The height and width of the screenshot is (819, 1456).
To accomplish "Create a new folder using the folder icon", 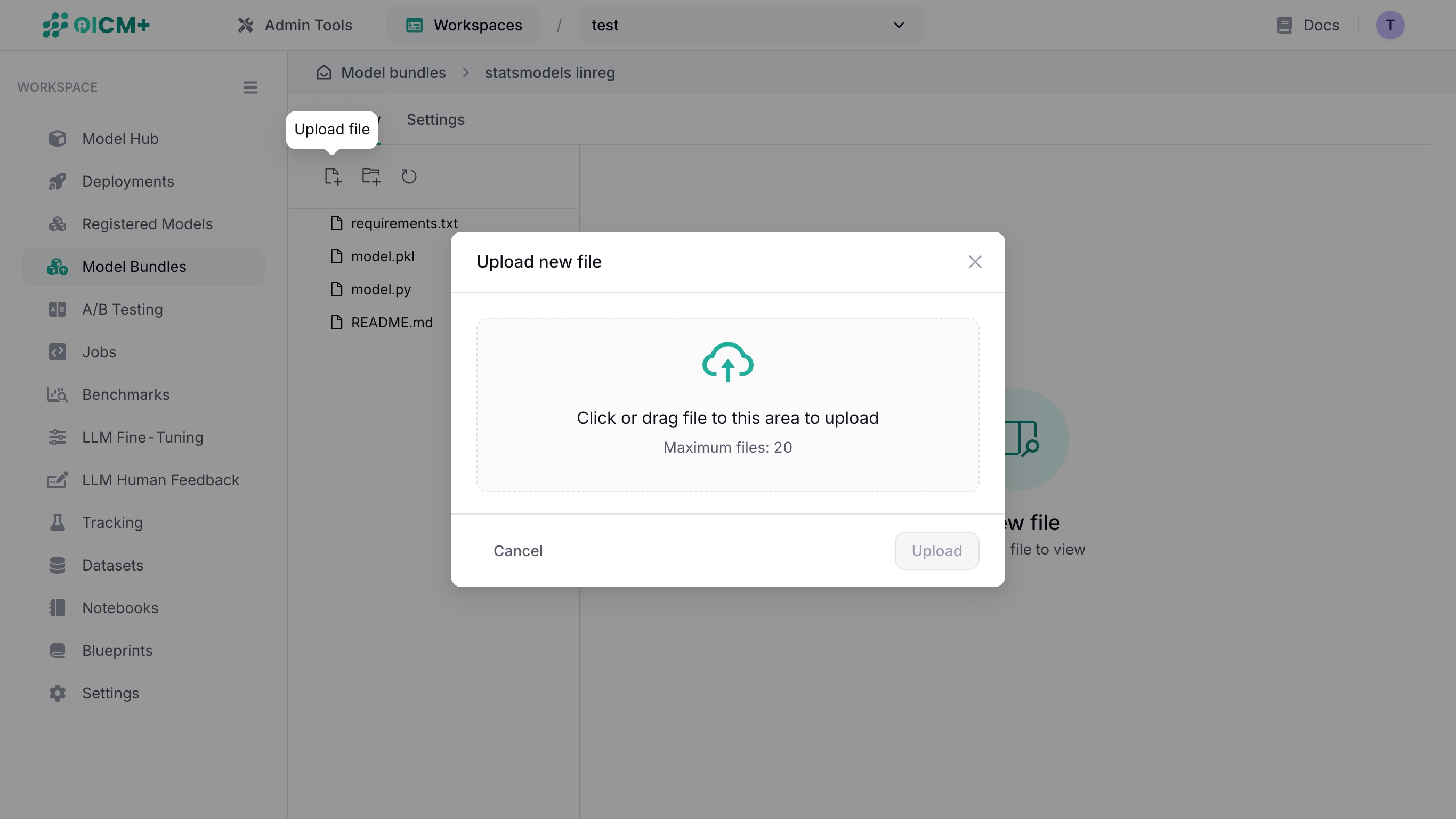I will click(370, 176).
